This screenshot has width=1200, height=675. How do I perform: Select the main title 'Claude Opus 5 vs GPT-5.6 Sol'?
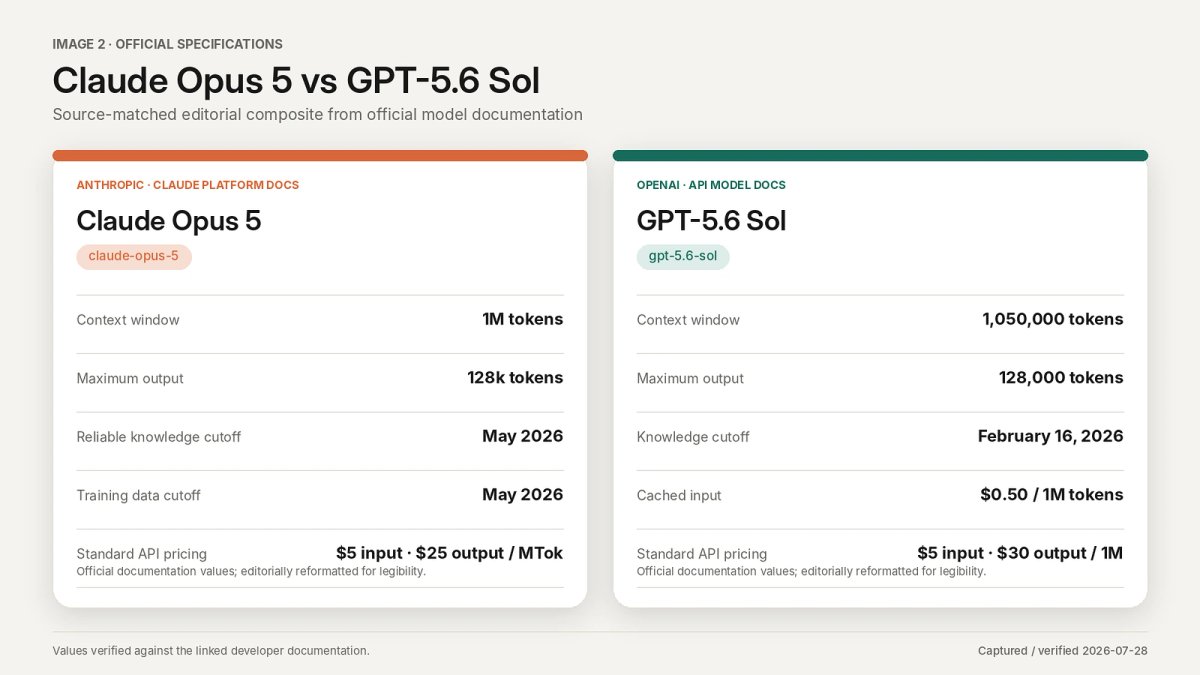296,80
